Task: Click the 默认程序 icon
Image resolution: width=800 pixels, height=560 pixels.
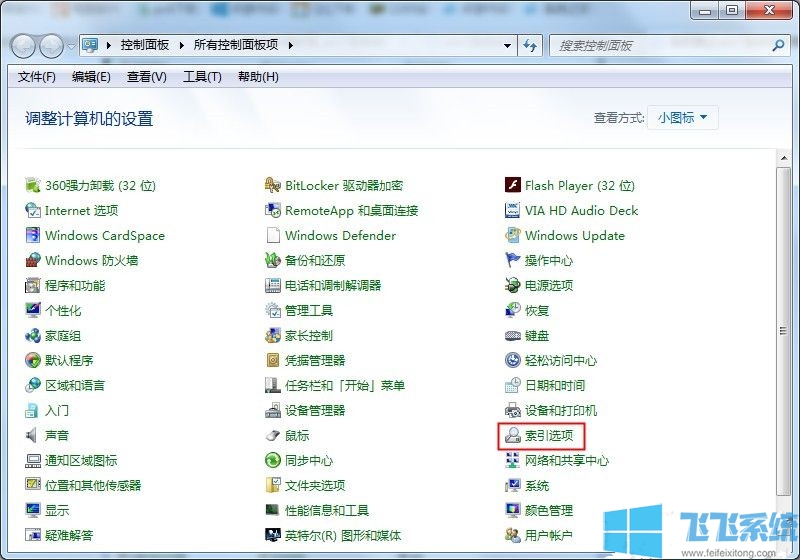Action: pyautogui.click(x=33, y=360)
